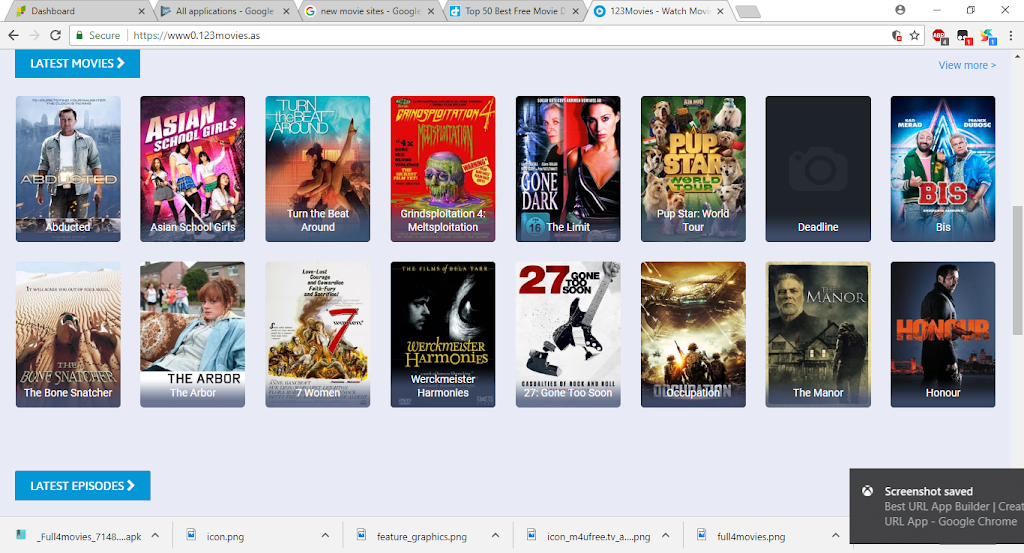Screen dimensions: 1024x553
Task: Close the Top 50 Best Free Movie tab
Action: [575, 11]
